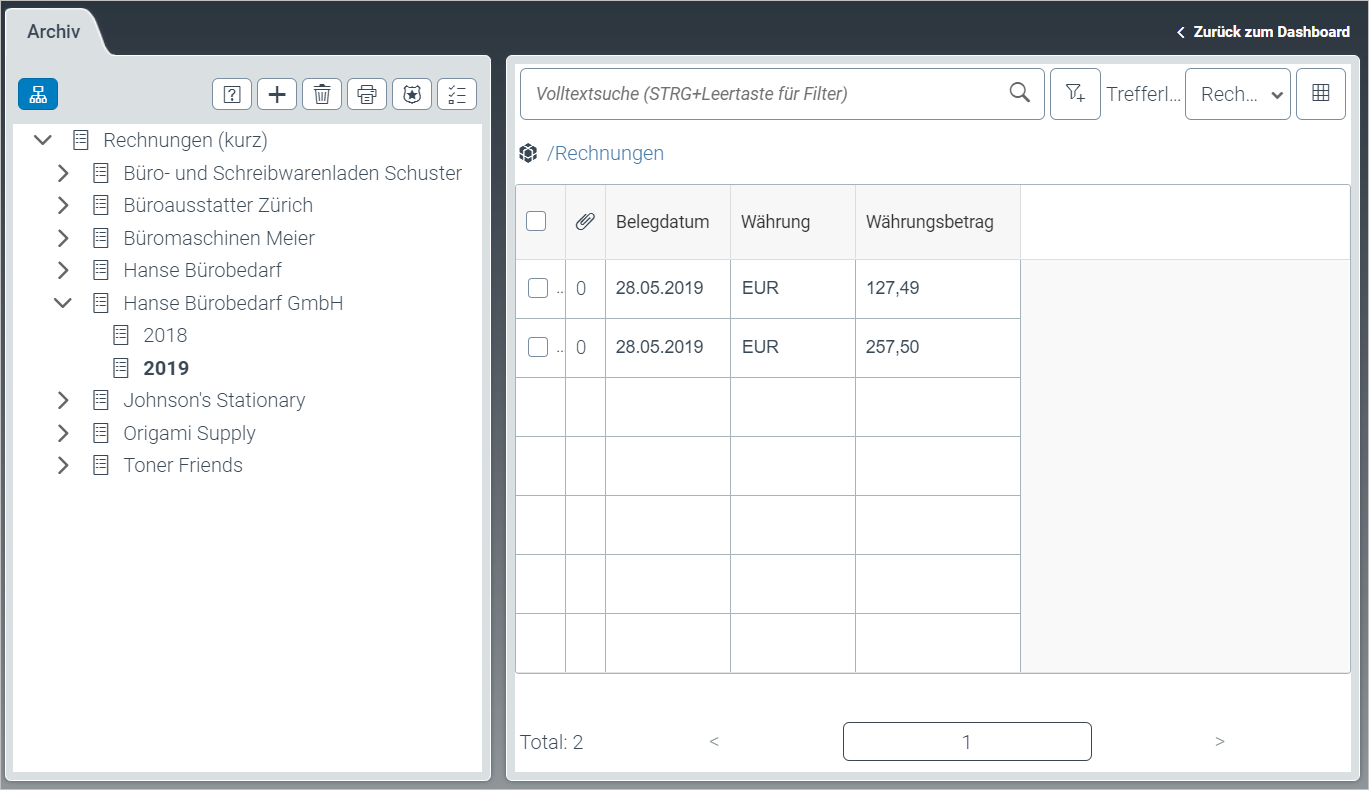1369x790 pixels.
Task: Switch to the Archiv tab
Action: point(53,32)
